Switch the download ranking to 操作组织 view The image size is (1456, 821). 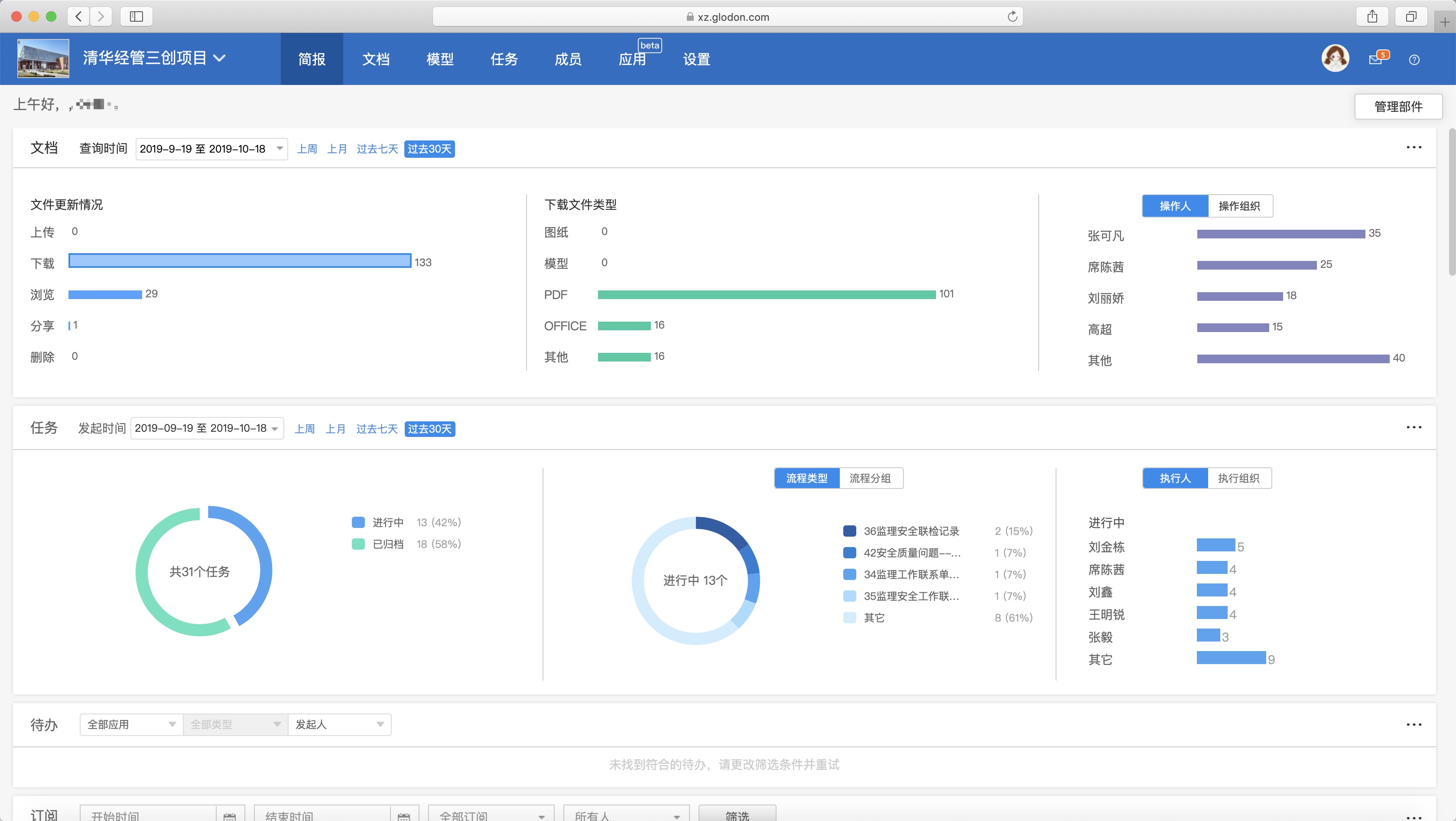pyautogui.click(x=1240, y=206)
